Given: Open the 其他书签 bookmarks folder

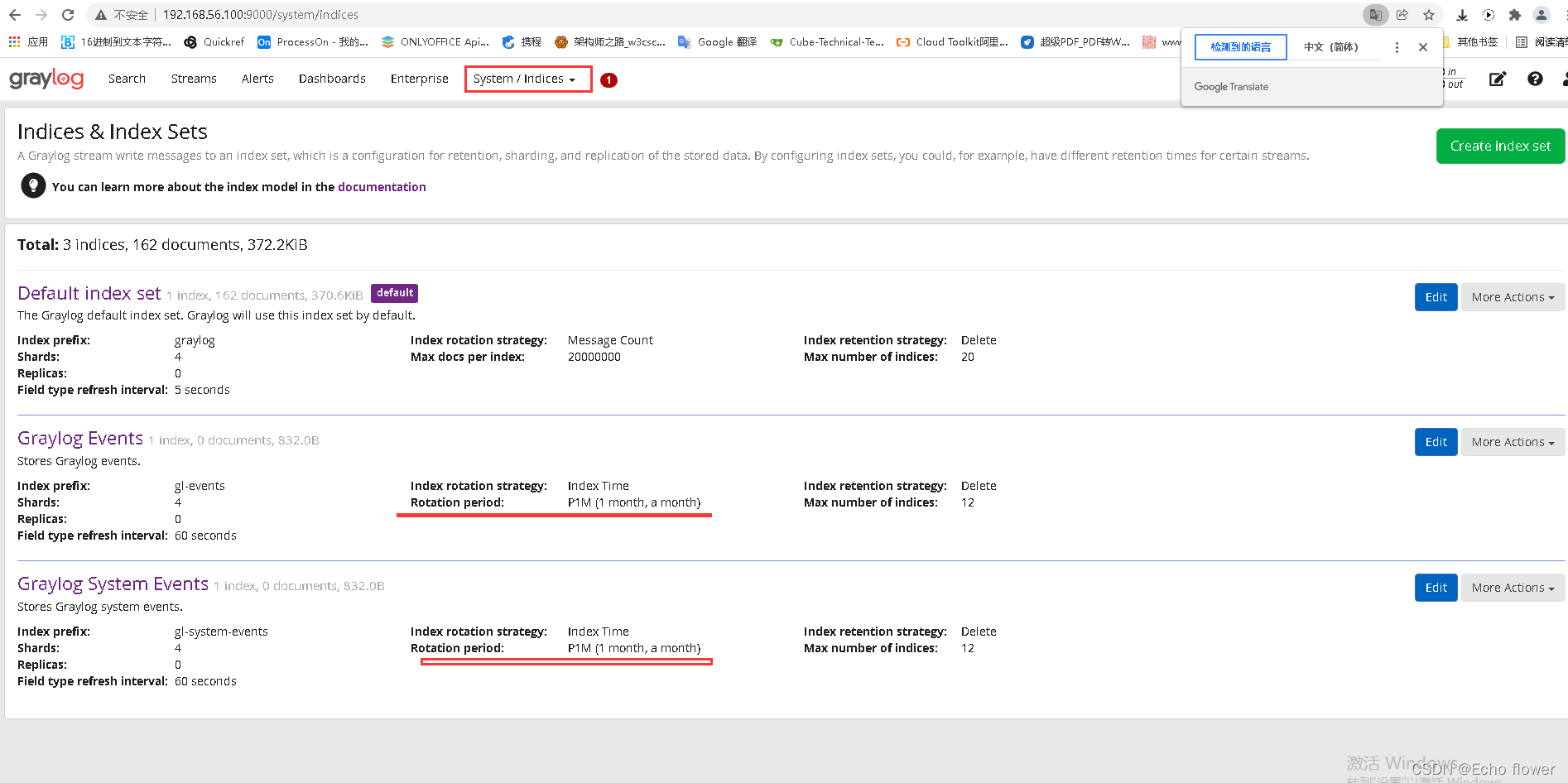Looking at the screenshot, I should coord(1470,41).
